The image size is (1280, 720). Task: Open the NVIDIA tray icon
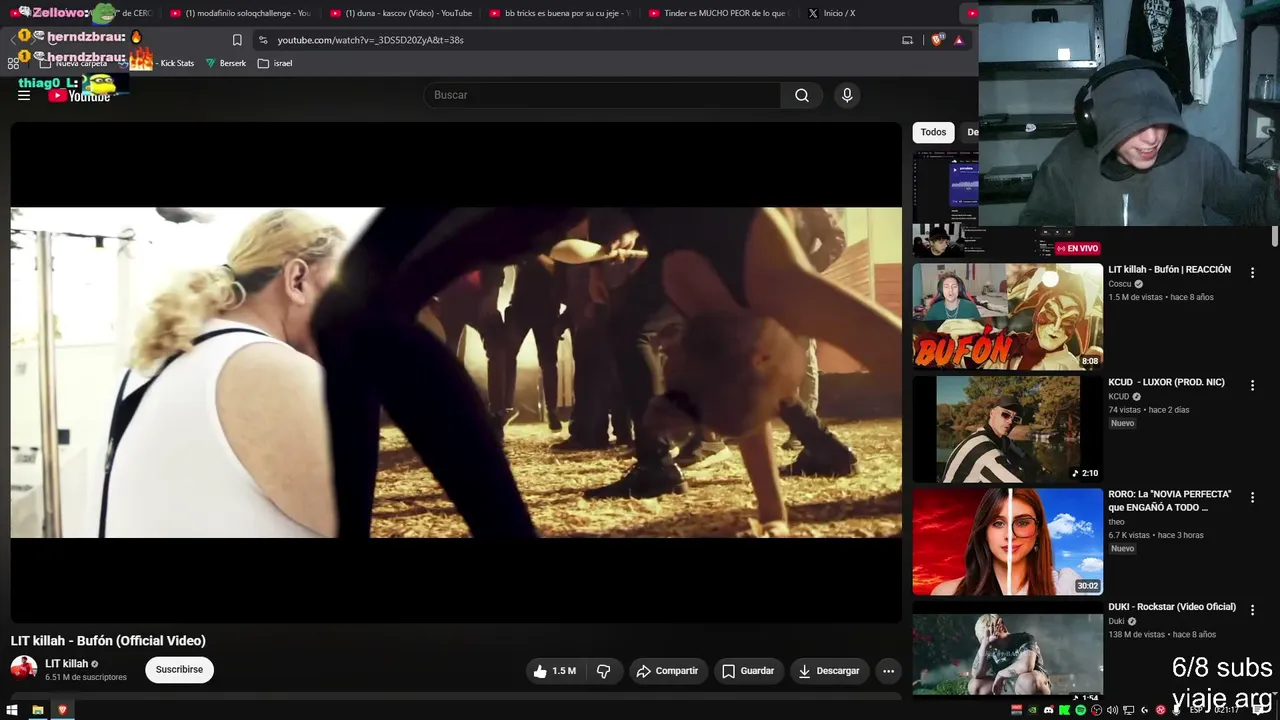(1032, 710)
